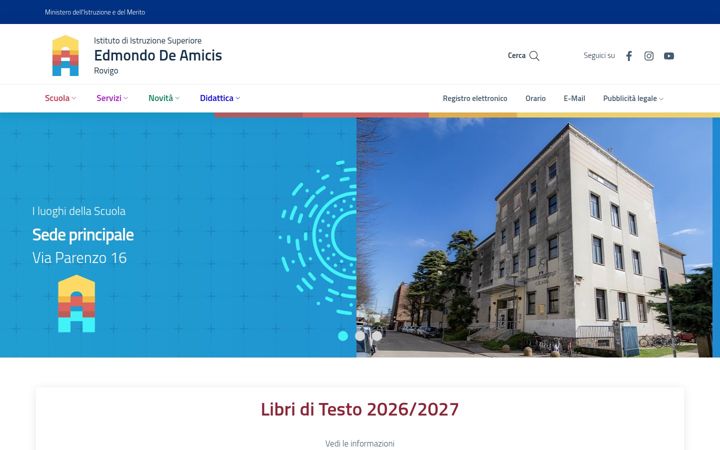
Task: Open Ministero dell'Istruzione e del Merito link
Action: [x=95, y=12]
